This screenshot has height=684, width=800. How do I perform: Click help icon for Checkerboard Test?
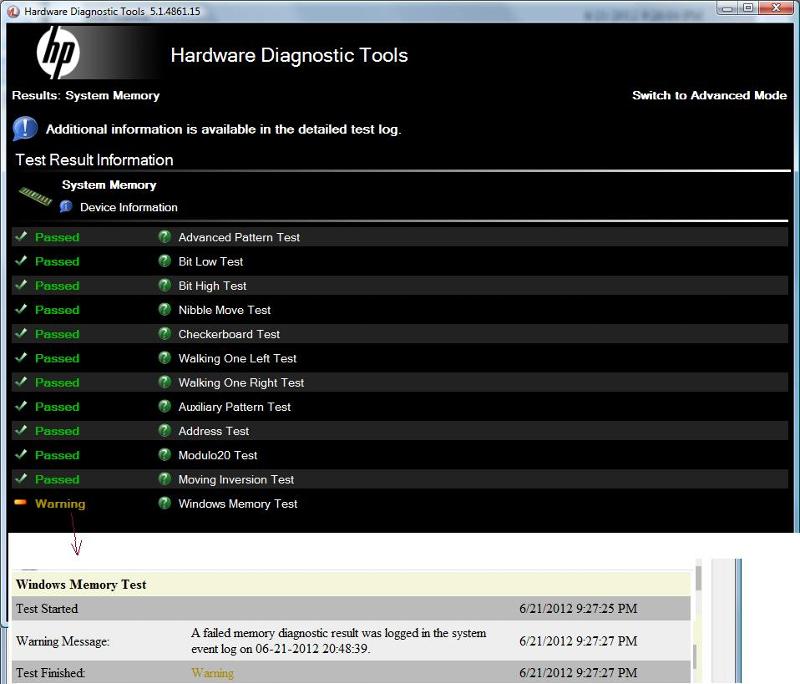pos(165,334)
